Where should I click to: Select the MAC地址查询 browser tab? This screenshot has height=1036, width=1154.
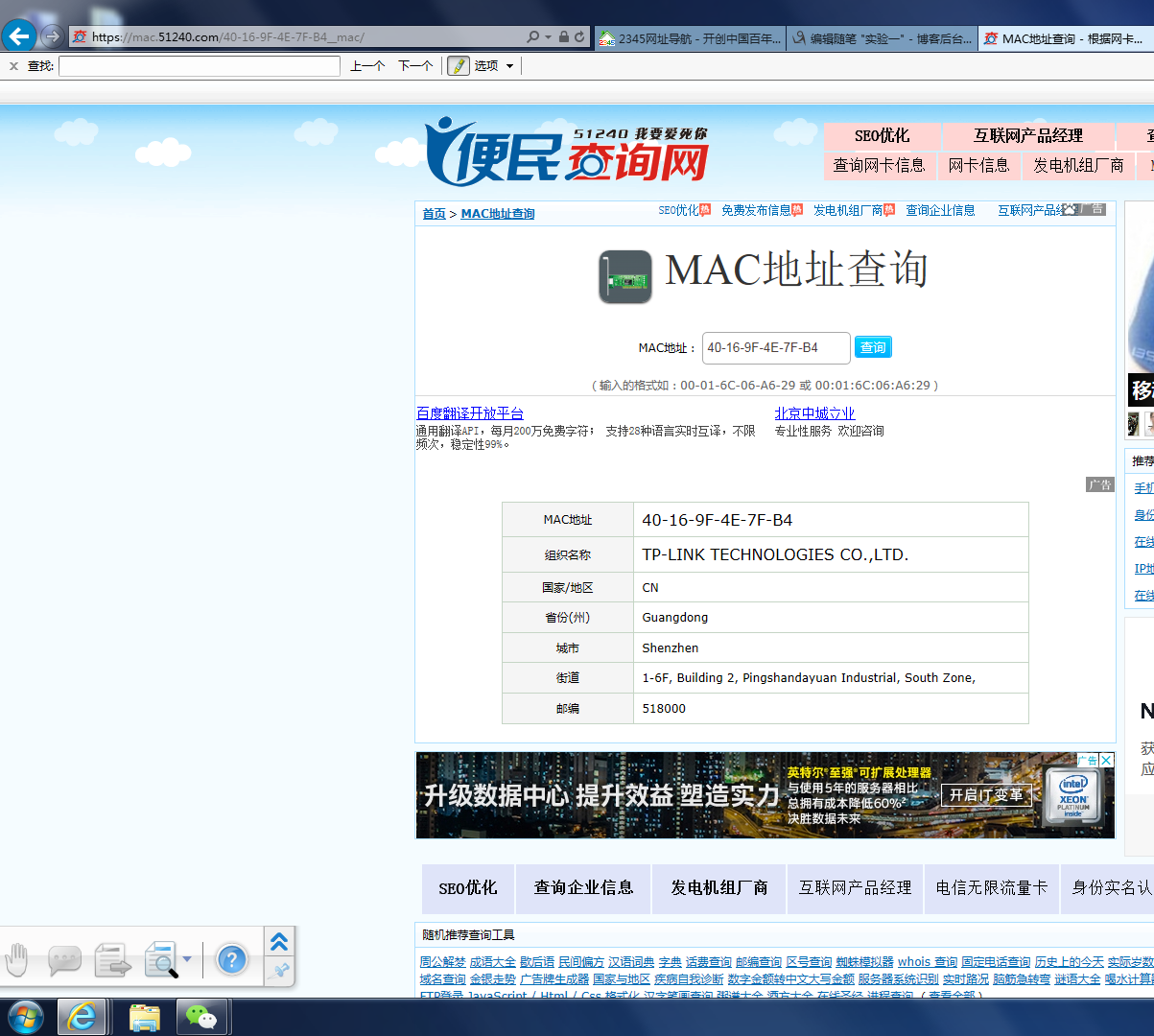pyautogui.click(x=1066, y=38)
